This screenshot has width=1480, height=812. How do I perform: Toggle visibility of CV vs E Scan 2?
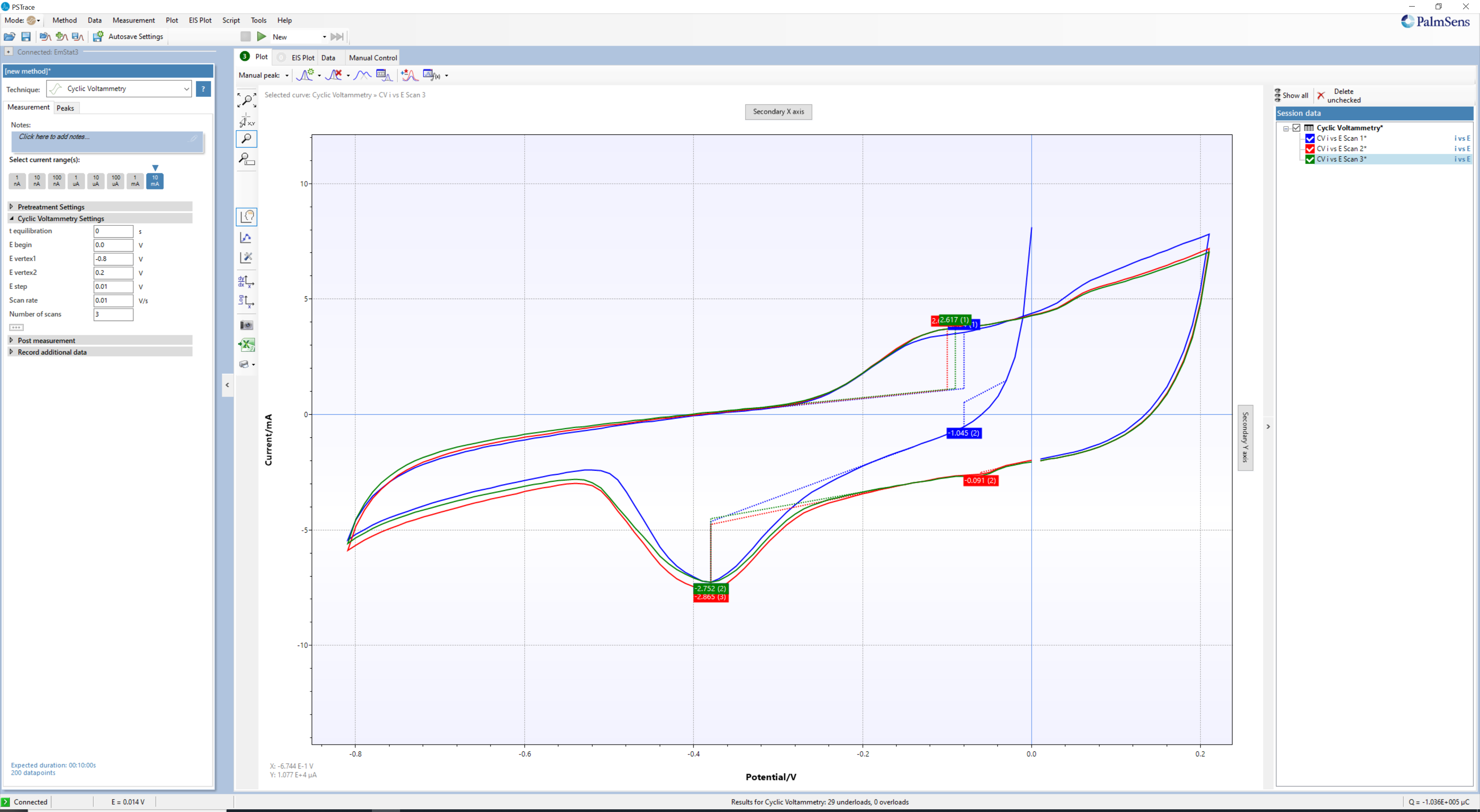click(x=1309, y=148)
